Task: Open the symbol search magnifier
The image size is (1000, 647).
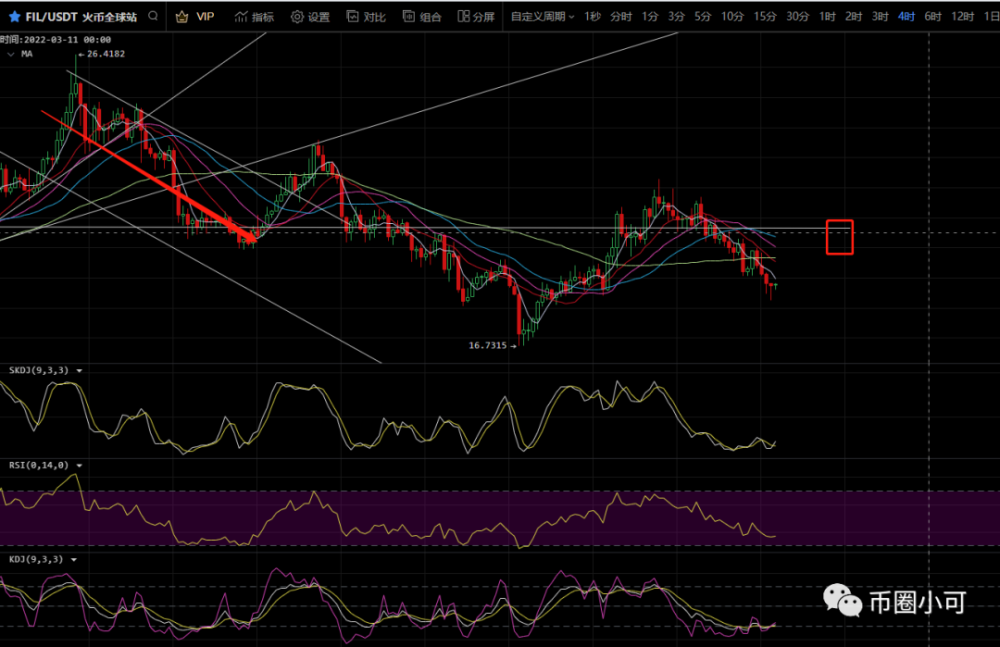Action: coord(153,16)
